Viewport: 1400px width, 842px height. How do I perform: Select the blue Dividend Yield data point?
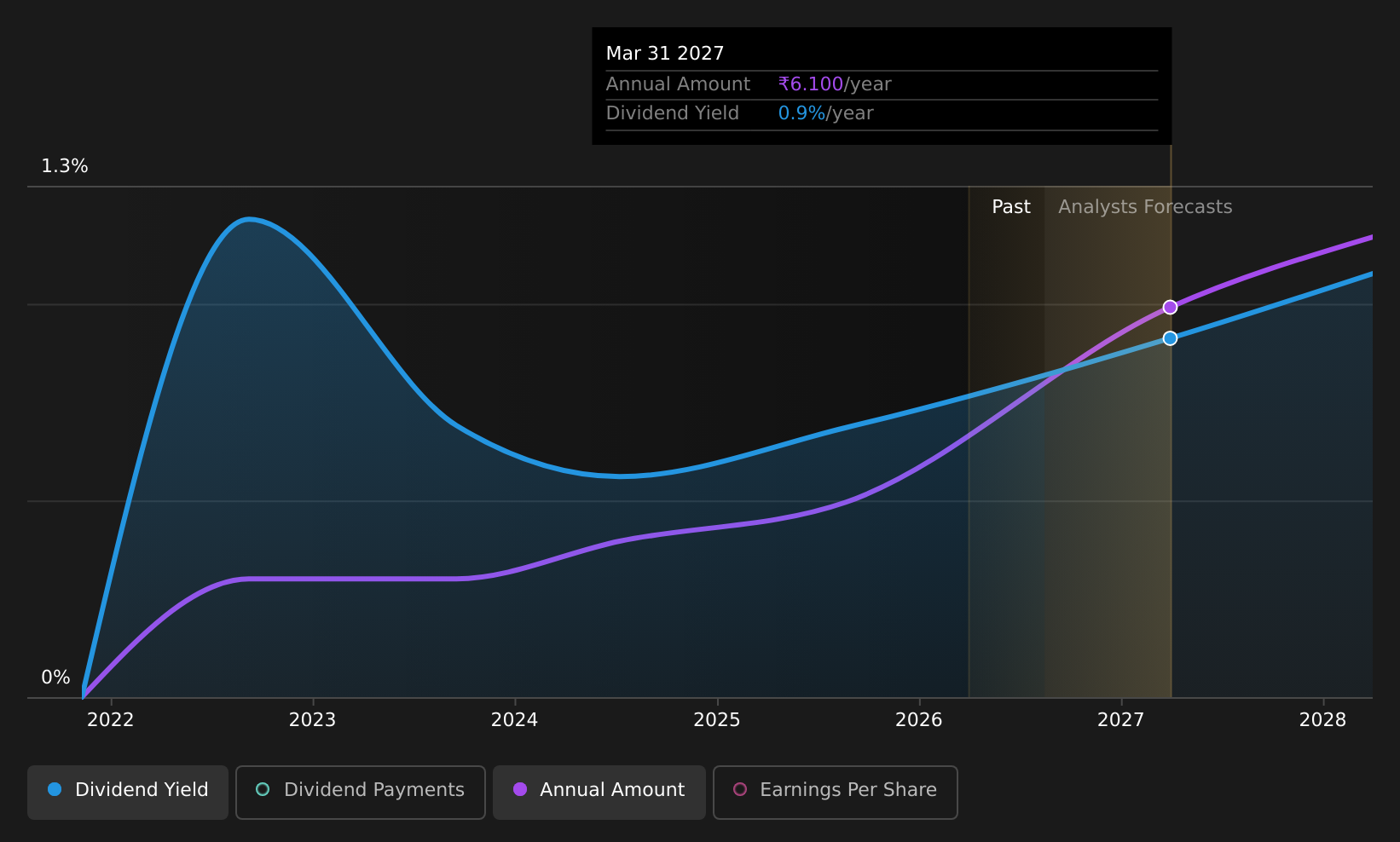point(1170,338)
